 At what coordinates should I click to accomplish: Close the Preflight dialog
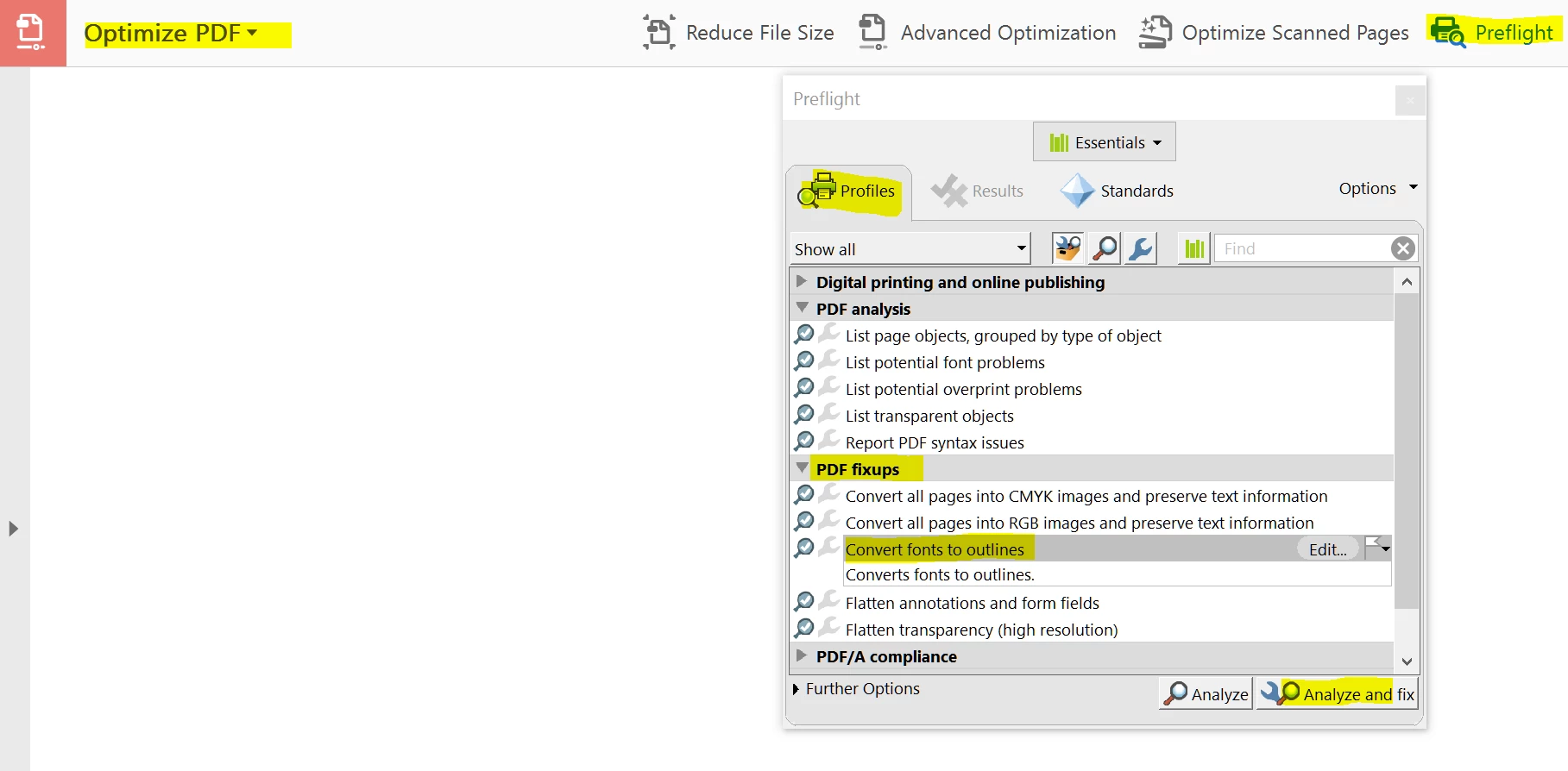coord(1410,101)
